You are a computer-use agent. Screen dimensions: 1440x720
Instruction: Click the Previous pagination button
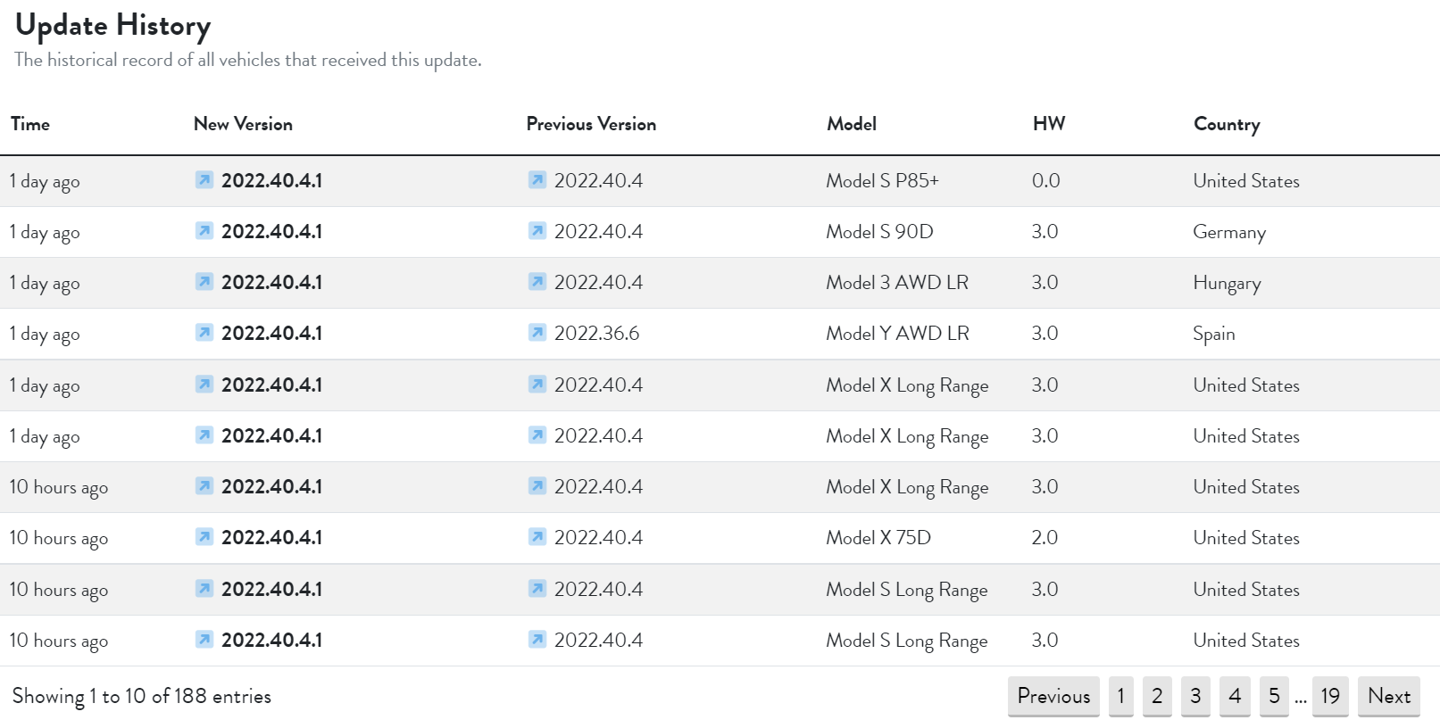coord(1053,696)
